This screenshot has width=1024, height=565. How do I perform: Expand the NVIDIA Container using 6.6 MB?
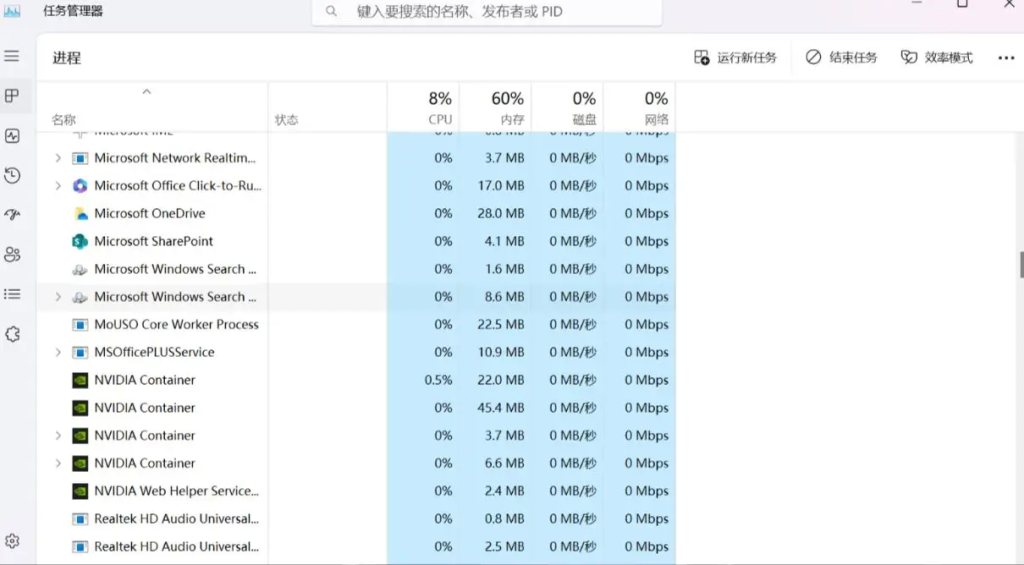tap(57, 463)
